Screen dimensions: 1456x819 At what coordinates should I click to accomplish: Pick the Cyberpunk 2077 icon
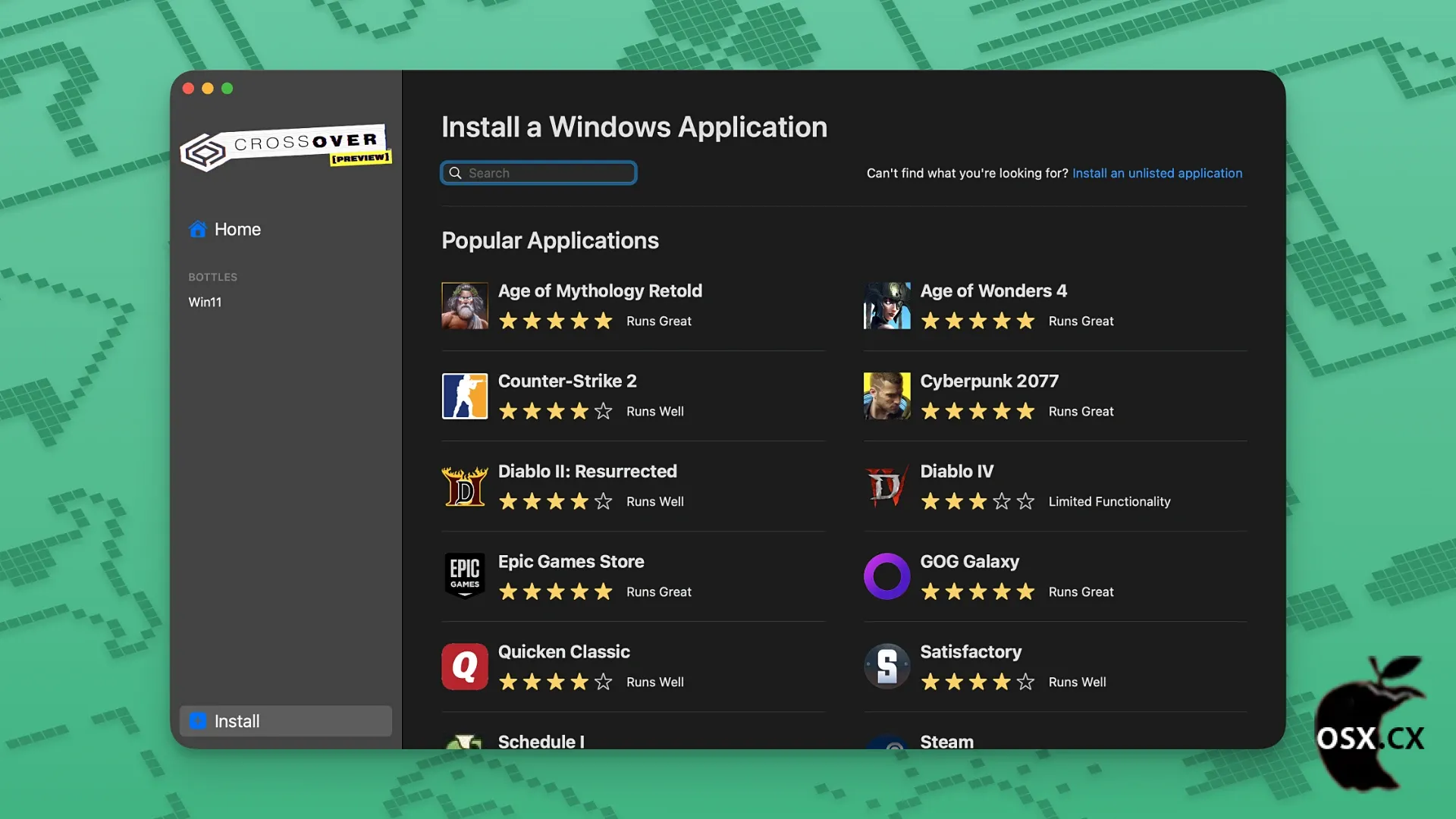[x=887, y=396]
